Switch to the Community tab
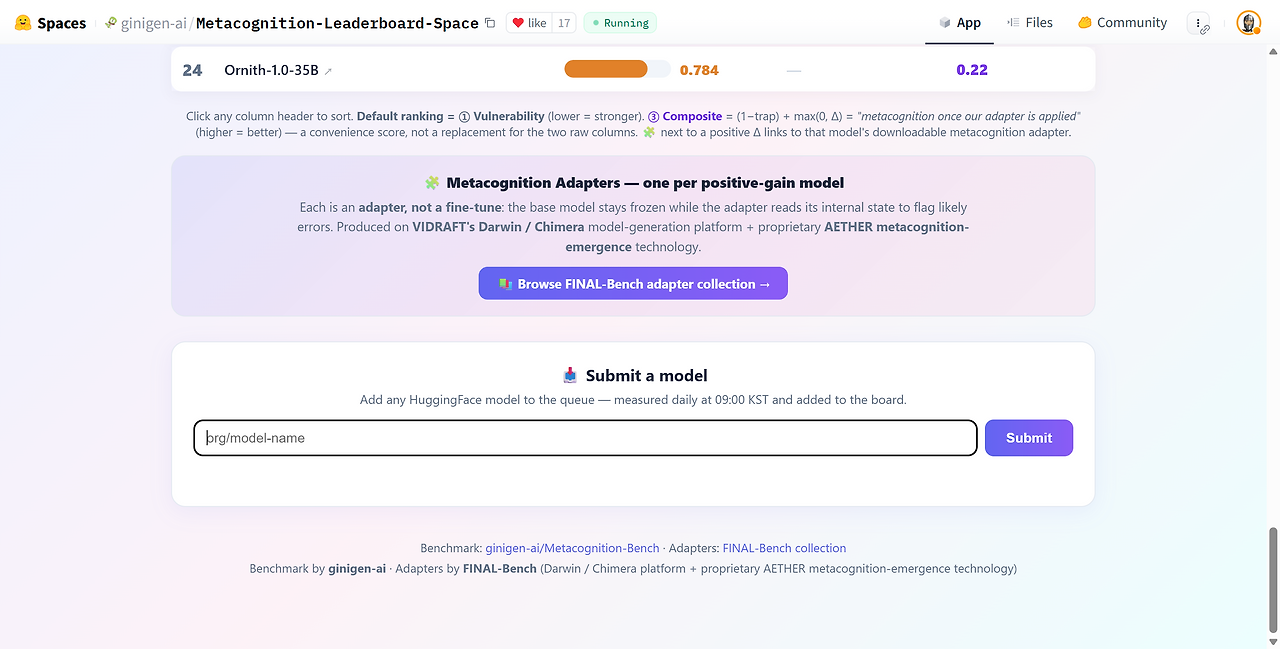 1122,23
